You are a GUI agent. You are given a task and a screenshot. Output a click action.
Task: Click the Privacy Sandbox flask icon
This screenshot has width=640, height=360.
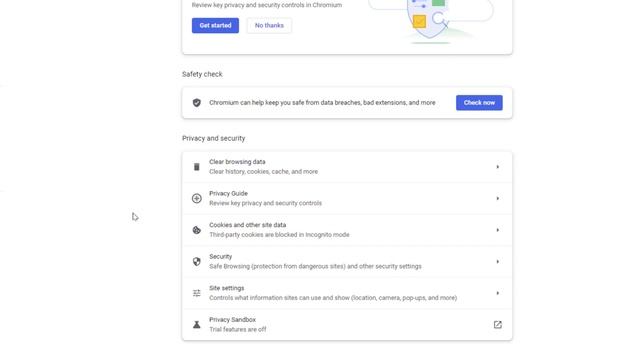click(x=197, y=325)
